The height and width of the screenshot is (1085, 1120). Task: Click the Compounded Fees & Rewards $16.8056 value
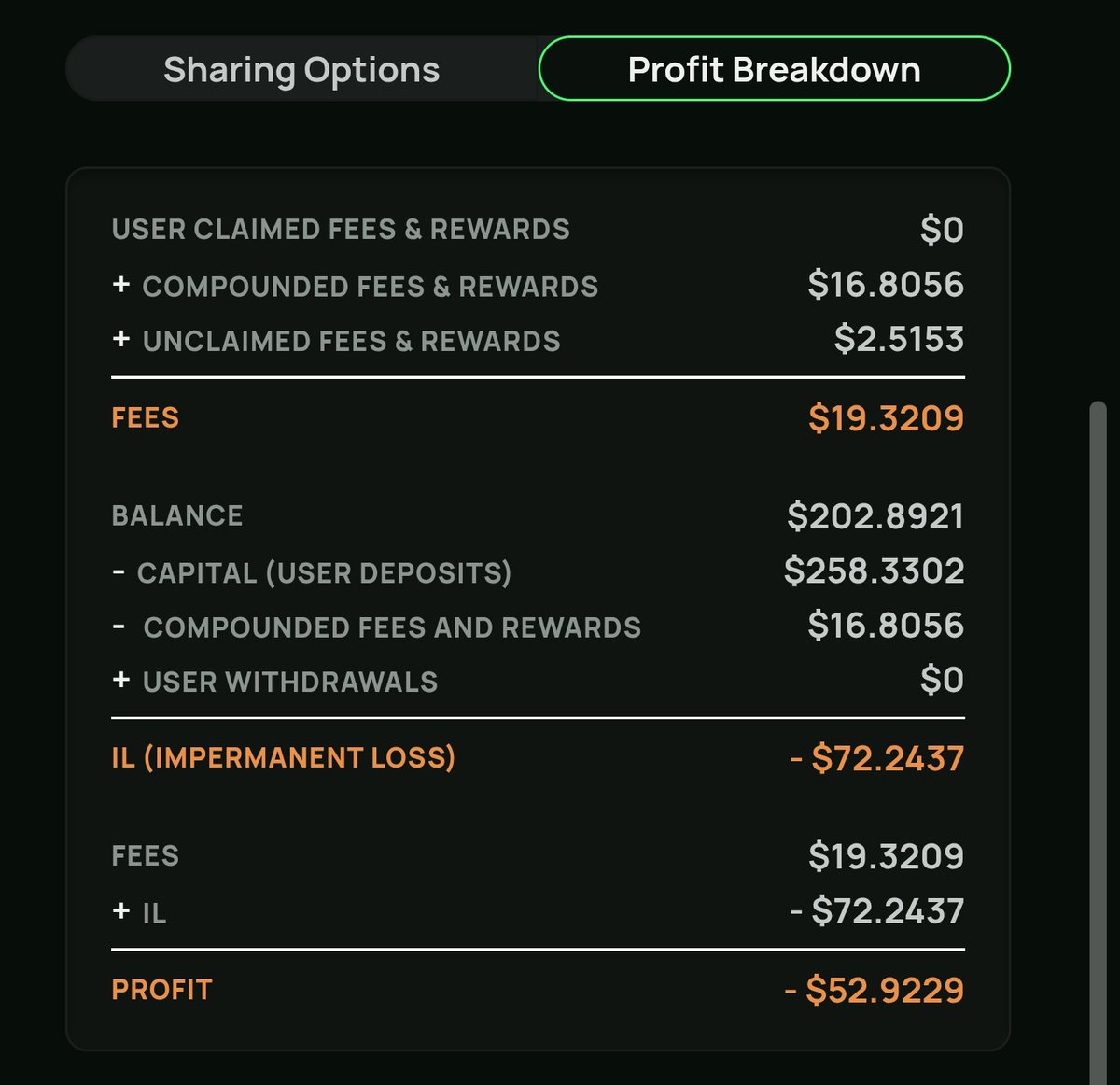tap(886, 285)
